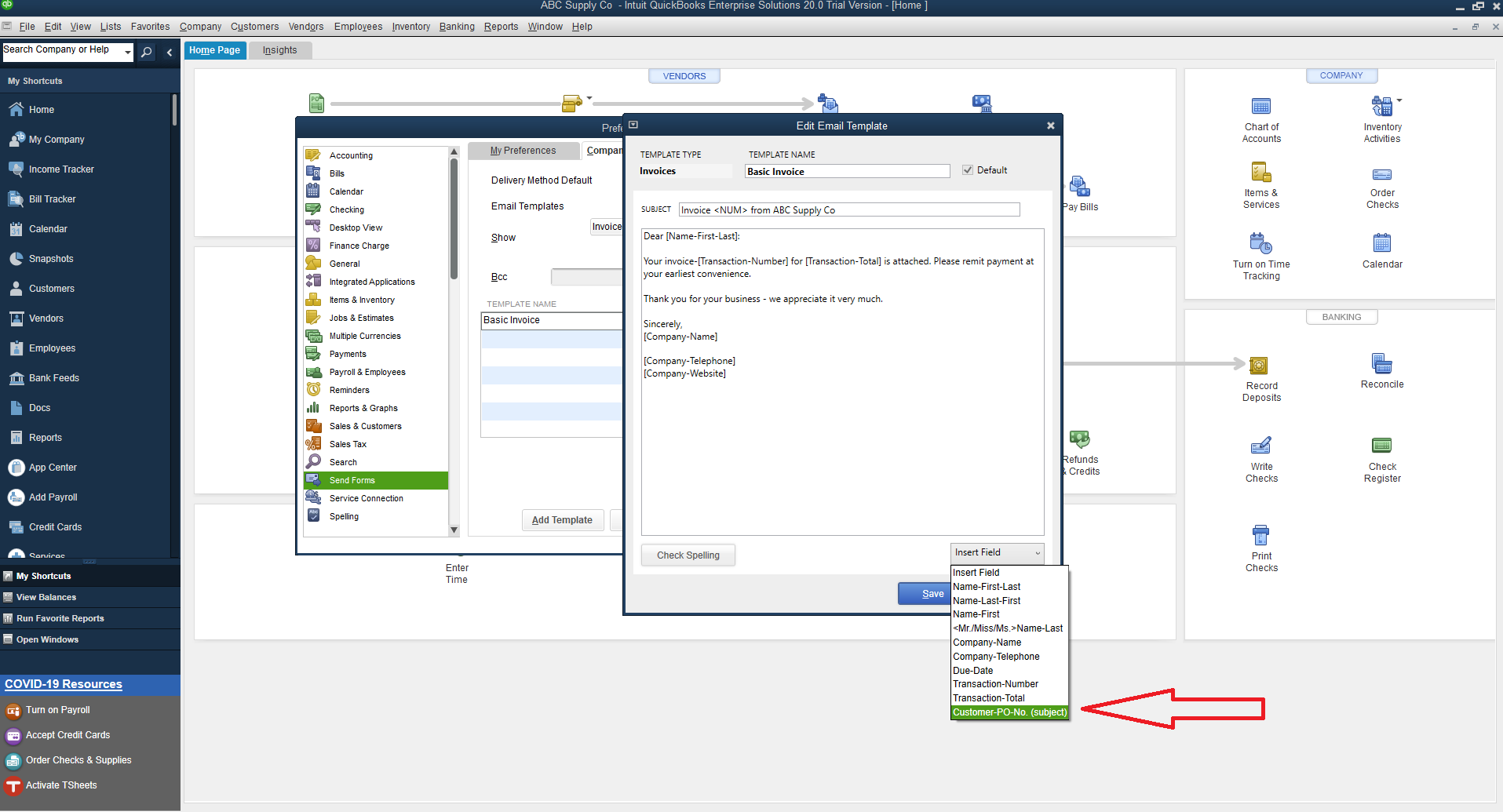Click the Check Spelling button

point(688,555)
